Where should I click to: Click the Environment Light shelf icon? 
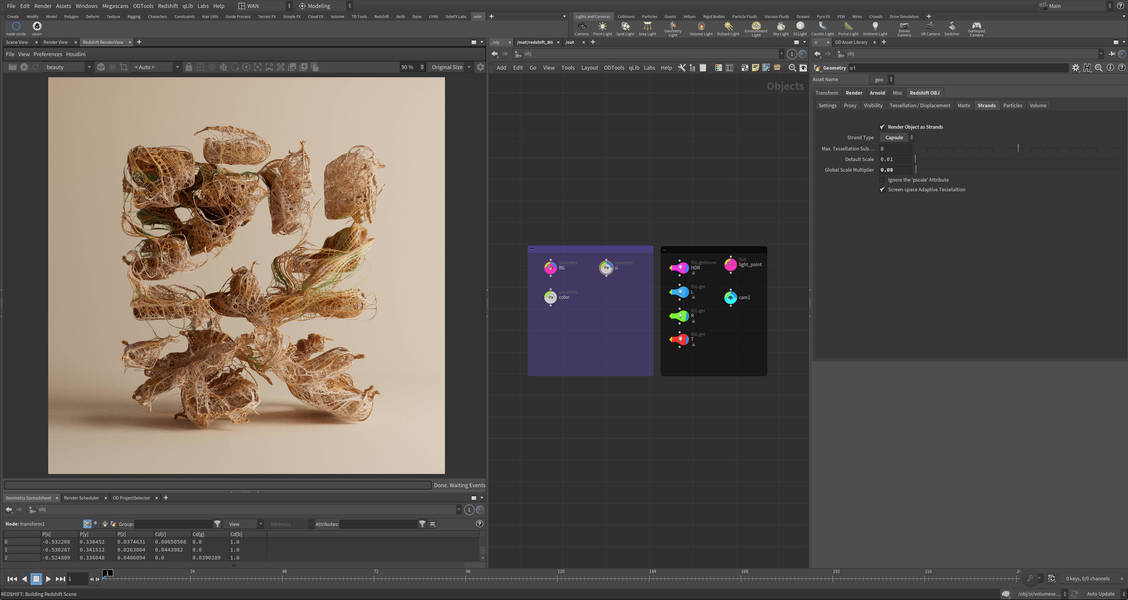(756, 28)
